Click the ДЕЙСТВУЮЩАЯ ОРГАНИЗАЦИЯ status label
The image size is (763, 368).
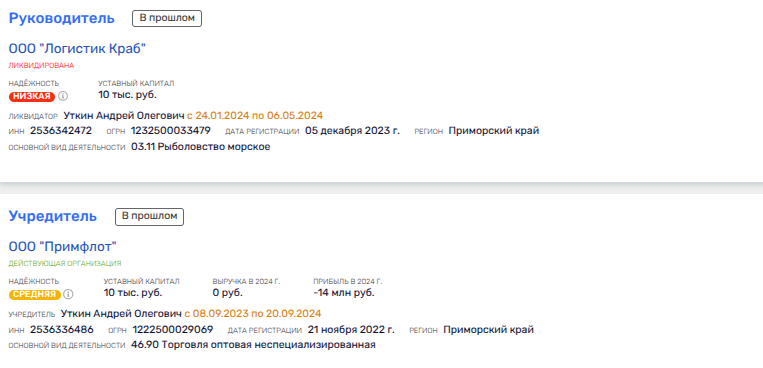65,263
